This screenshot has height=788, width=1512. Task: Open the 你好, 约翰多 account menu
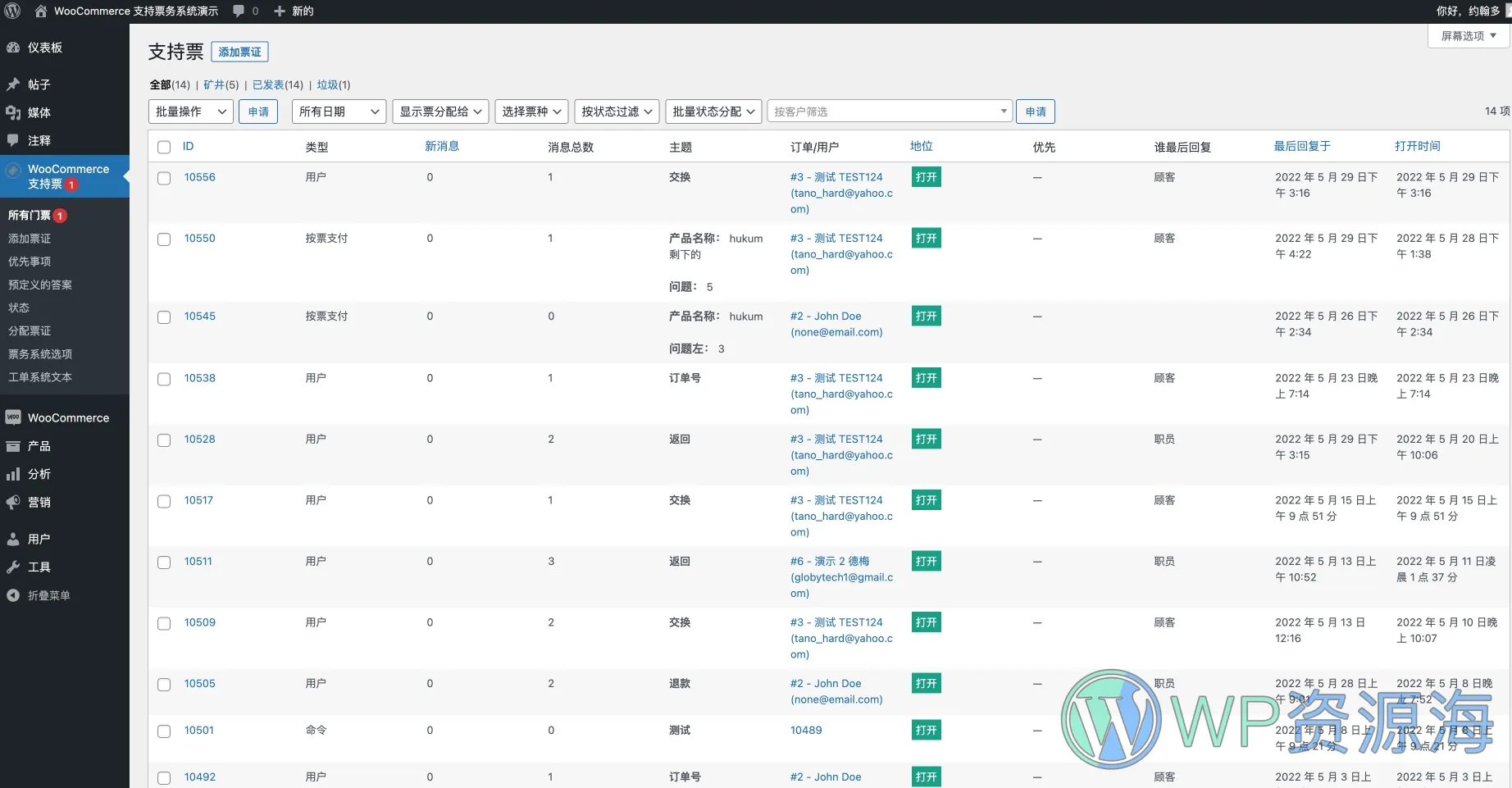[1473, 11]
